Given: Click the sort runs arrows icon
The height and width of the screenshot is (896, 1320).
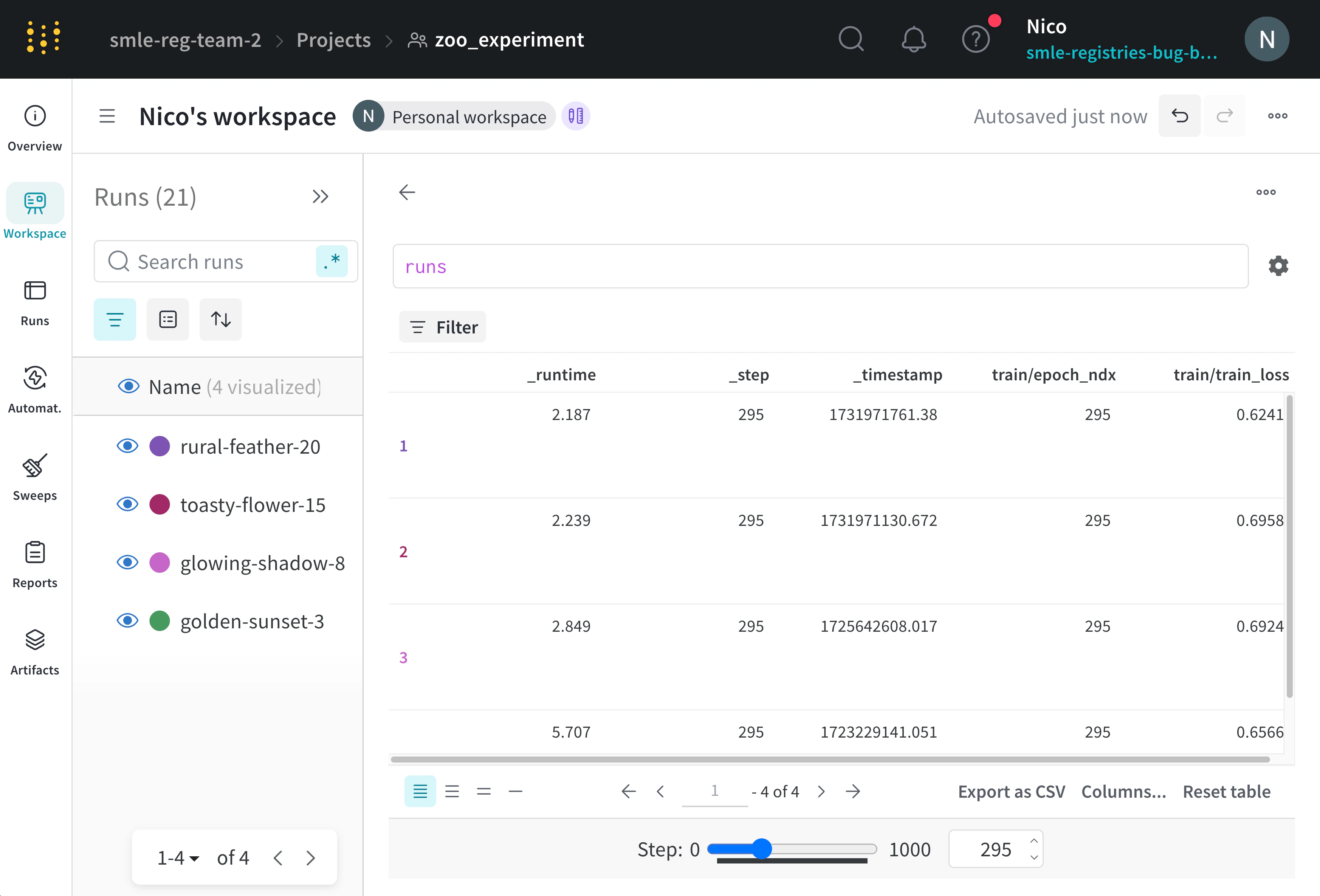Looking at the screenshot, I should tap(220, 319).
